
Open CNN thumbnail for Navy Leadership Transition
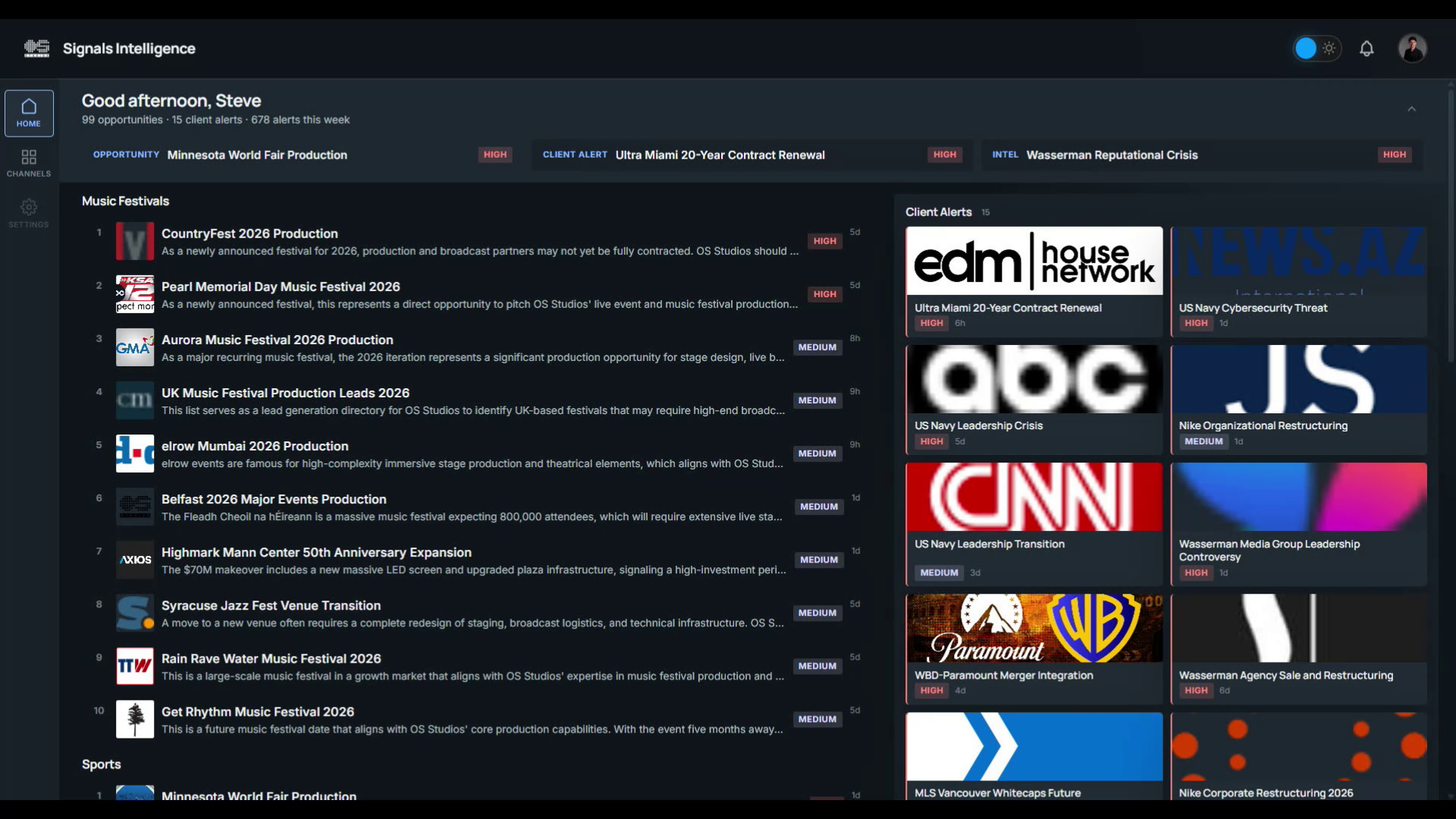(1034, 497)
